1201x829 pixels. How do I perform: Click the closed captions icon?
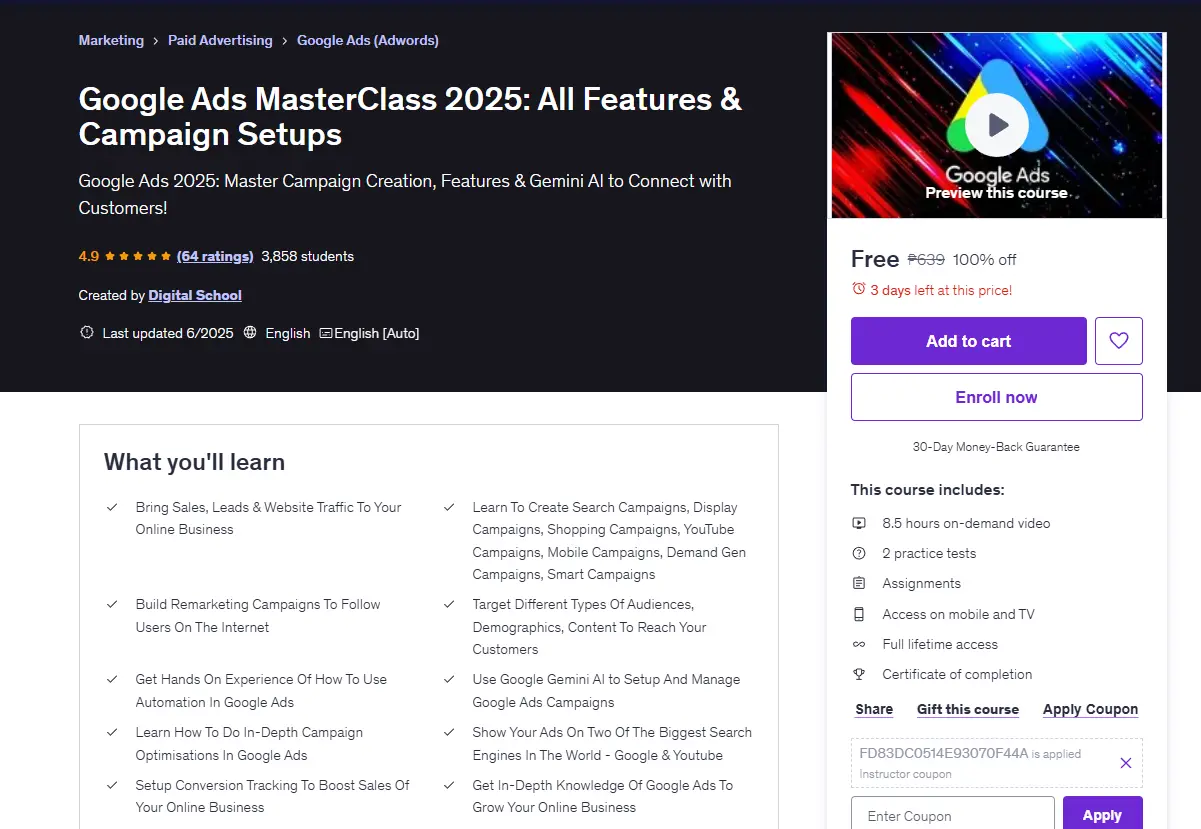[x=326, y=333]
